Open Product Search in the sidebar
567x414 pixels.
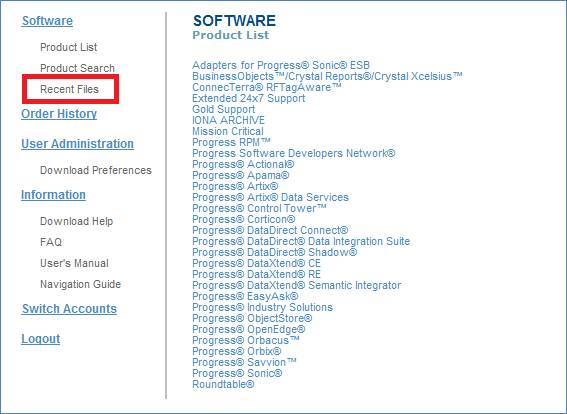(x=77, y=68)
